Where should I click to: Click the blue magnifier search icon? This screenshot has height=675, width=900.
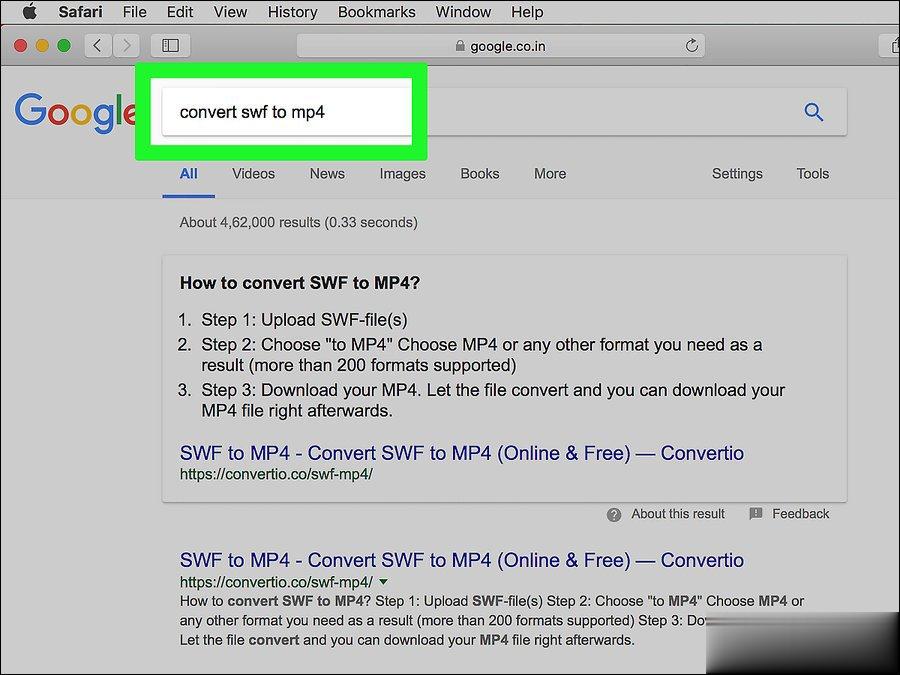pyautogui.click(x=813, y=112)
